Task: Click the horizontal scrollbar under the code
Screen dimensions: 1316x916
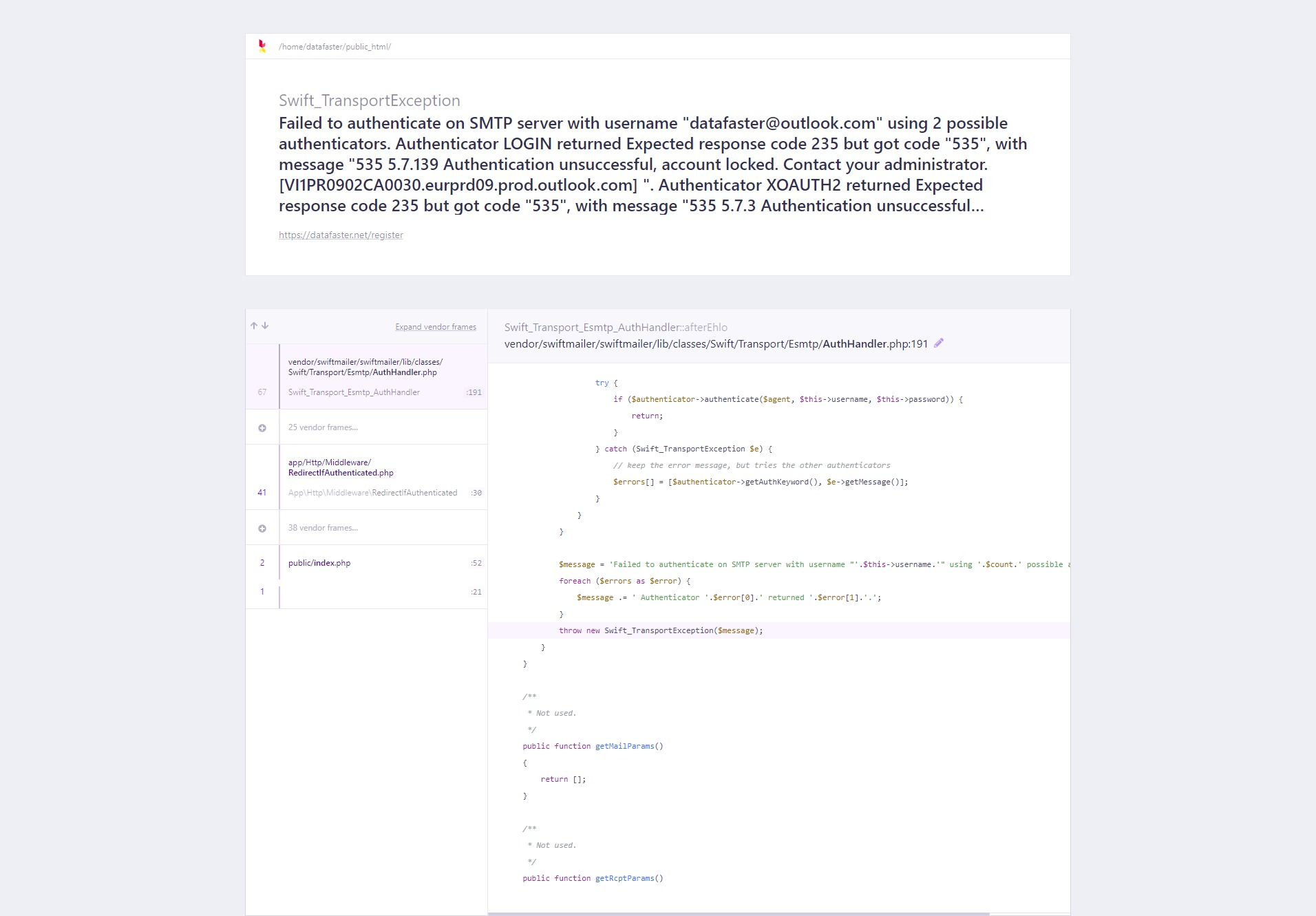Action: (739, 914)
